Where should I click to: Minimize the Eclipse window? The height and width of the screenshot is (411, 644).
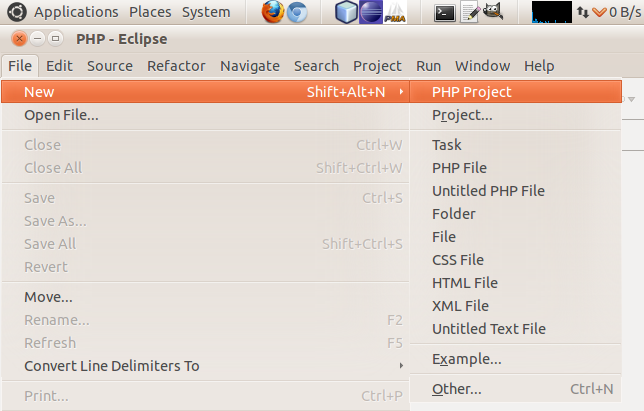click(37, 39)
